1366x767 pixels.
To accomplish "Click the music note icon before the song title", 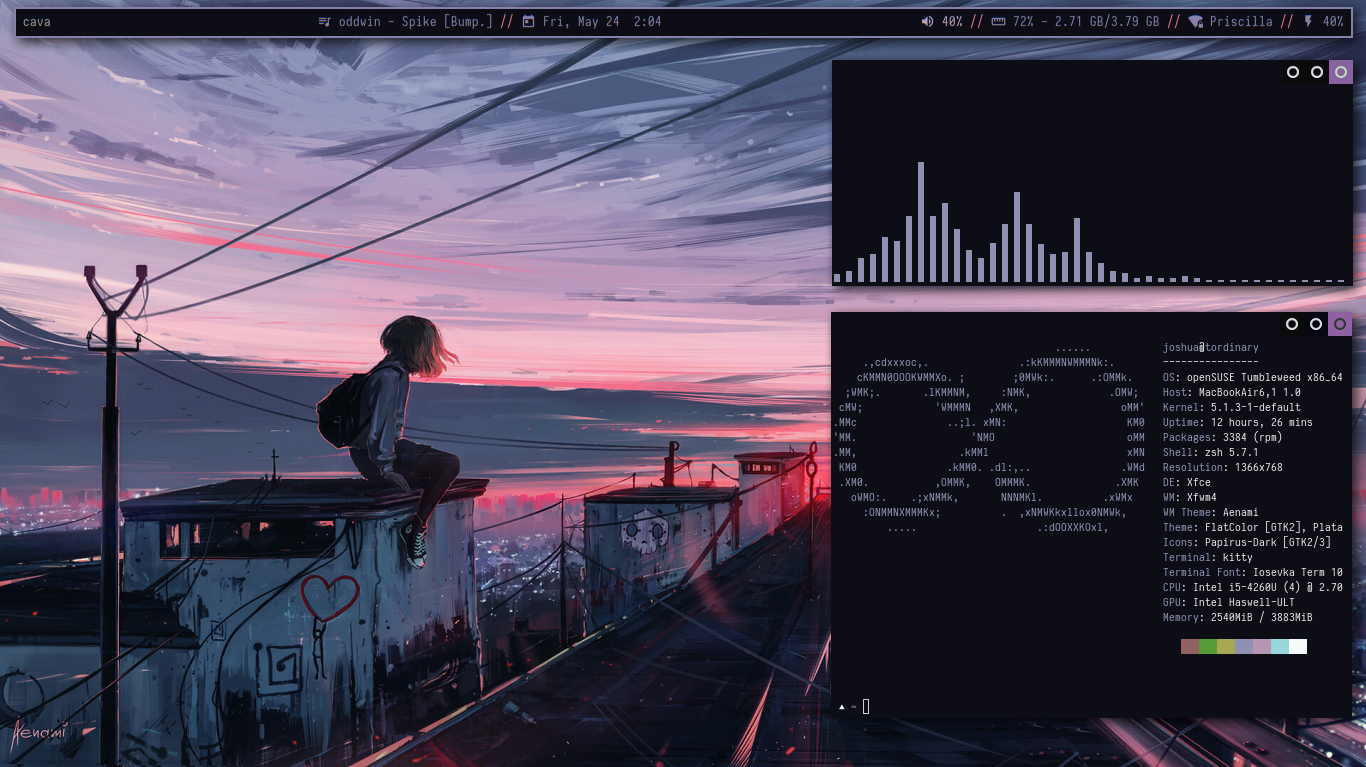I will [327, 21].
